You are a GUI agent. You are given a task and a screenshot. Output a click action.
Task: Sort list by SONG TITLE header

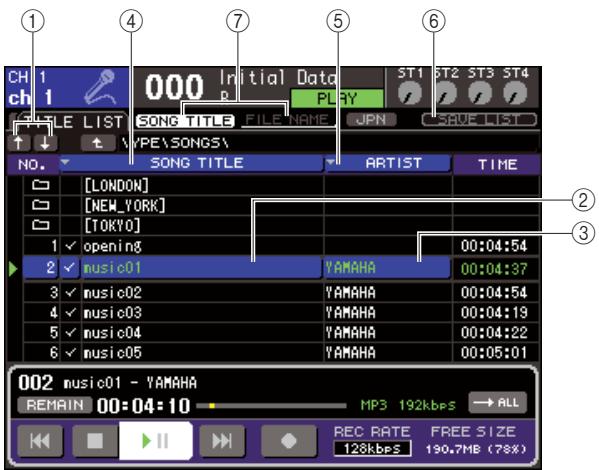tap(191, 163)
